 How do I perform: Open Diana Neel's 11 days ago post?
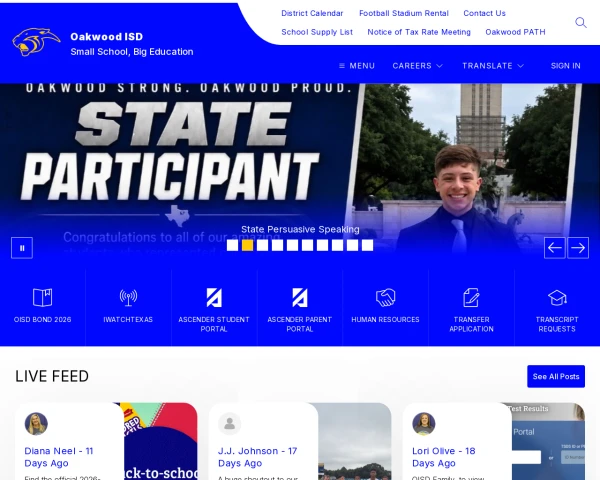point(59,457)
